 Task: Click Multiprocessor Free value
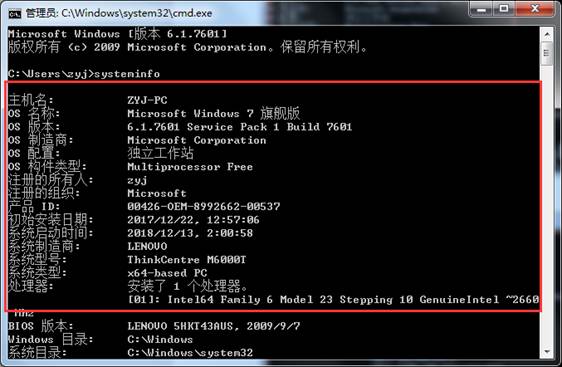[x=190, y=167]
